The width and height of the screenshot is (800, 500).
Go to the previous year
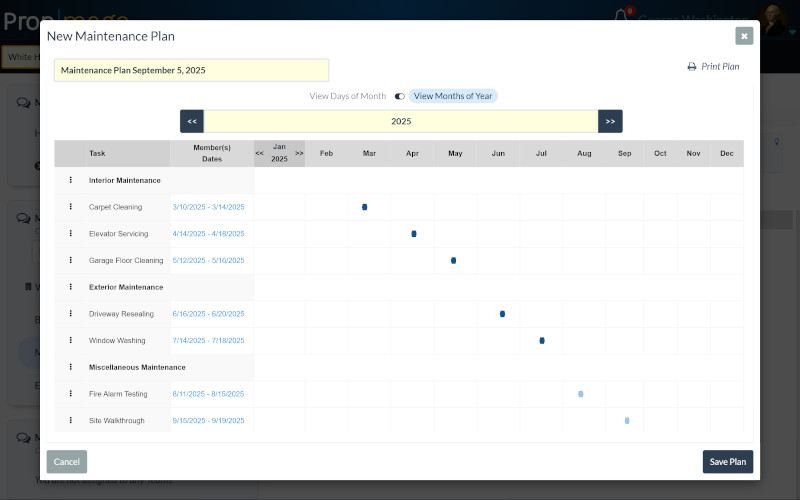click(x=192, y=121)
